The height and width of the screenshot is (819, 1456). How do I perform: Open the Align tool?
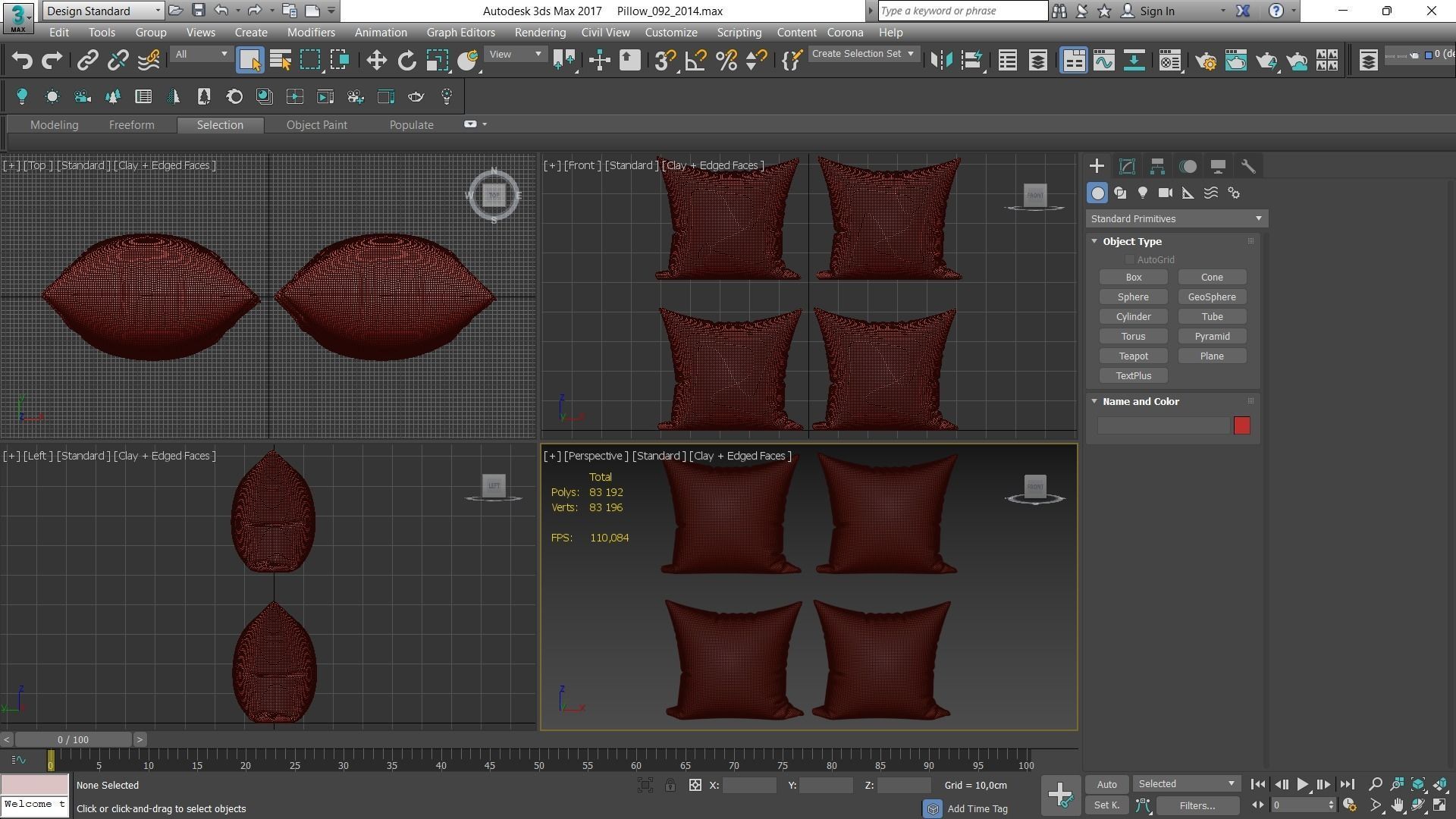971,61
